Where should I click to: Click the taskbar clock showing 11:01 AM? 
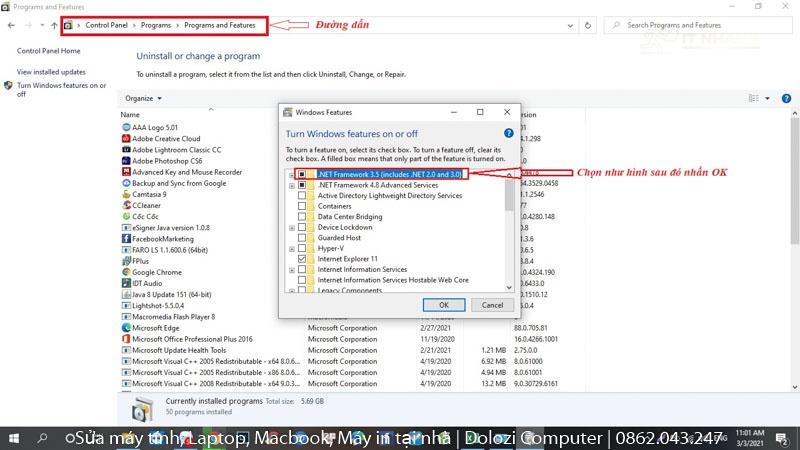[749, 438]
